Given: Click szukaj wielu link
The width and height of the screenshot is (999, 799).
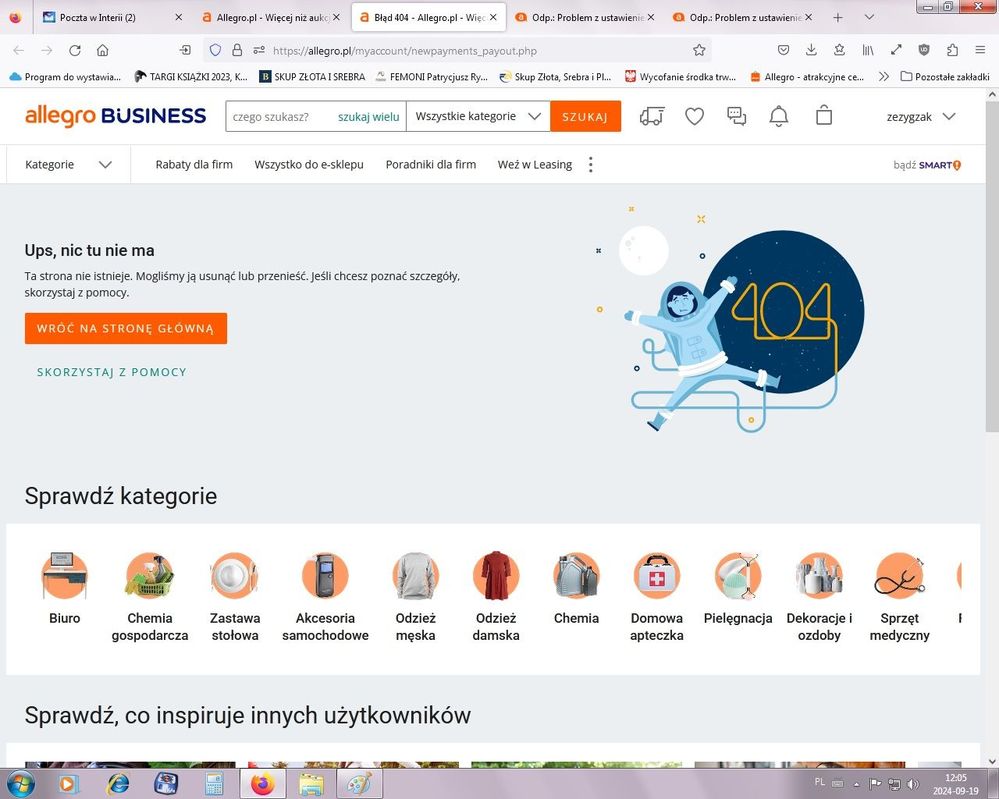Looking at the screenshot, I should (368, 117).
